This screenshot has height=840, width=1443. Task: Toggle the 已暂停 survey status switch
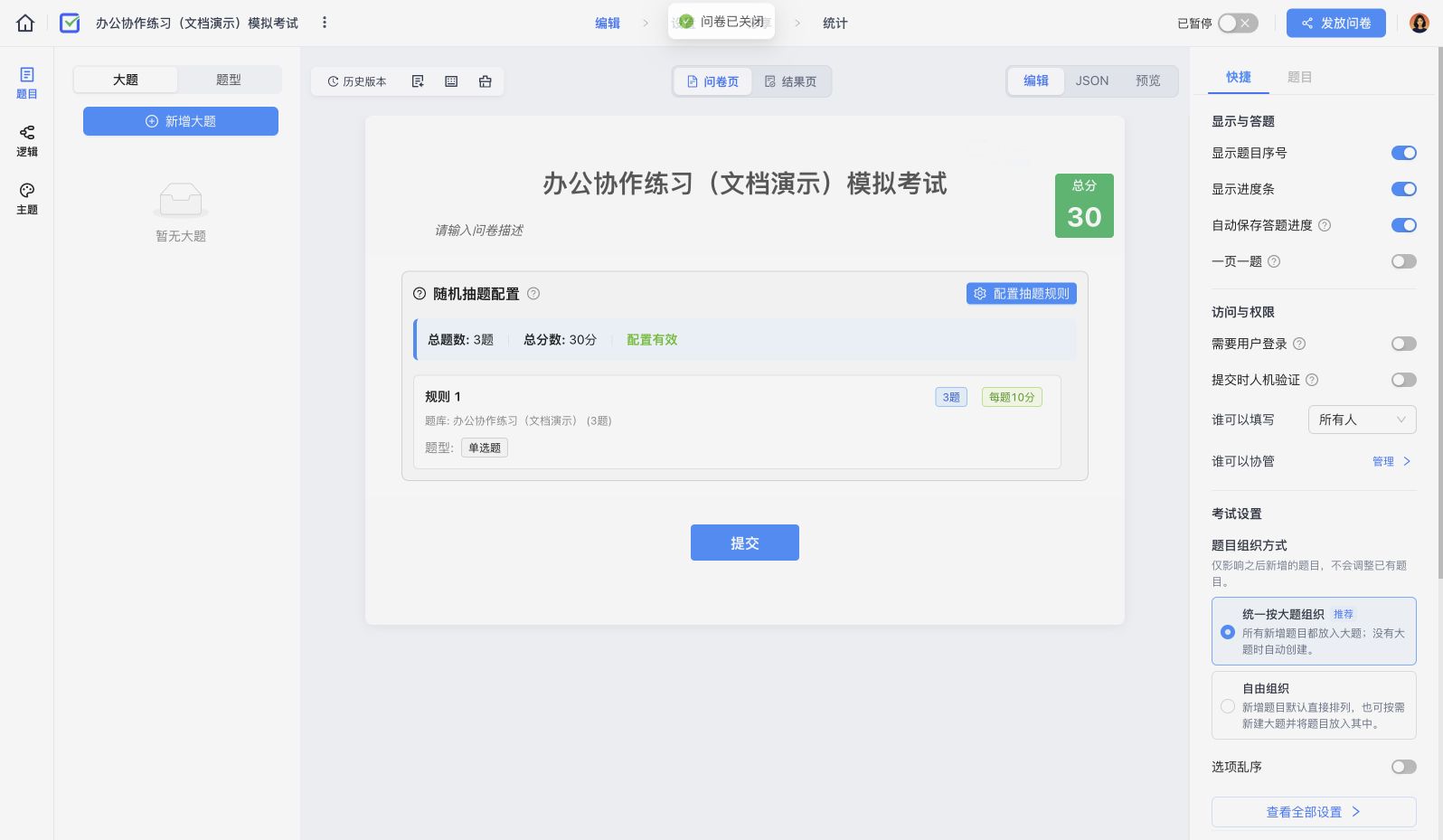click(1238, 23)
